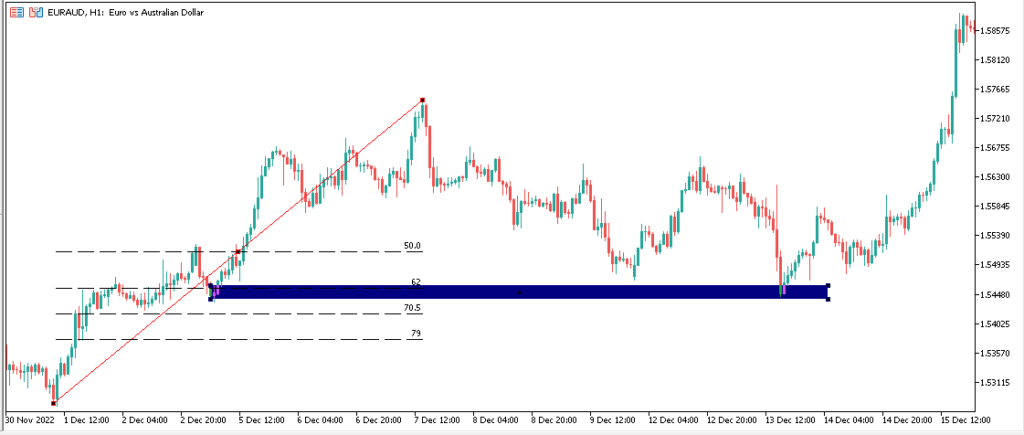Image resolution: width=1024 pixels, height=435 pixels.
Task: Click the 70.5 Fibonacci level label
Action: coord(412,308)
